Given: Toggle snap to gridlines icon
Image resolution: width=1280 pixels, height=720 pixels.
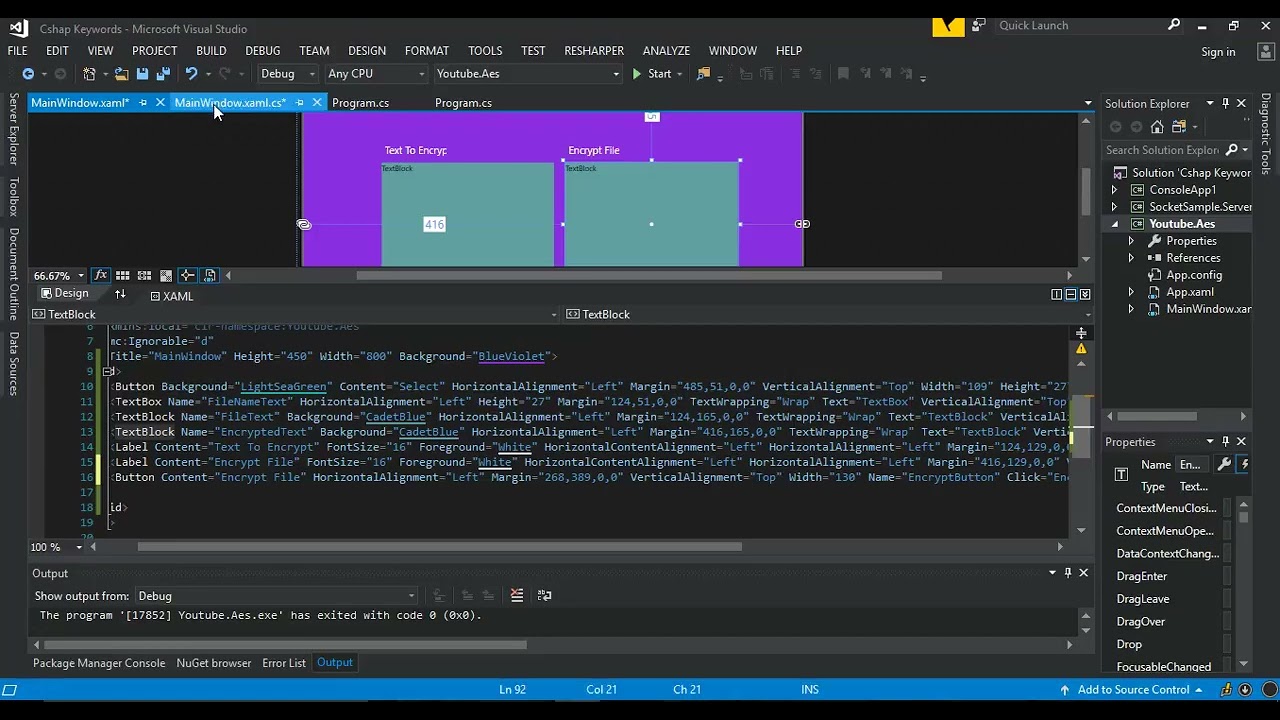Looking at the screenshot, I should [x=144, y=276].
